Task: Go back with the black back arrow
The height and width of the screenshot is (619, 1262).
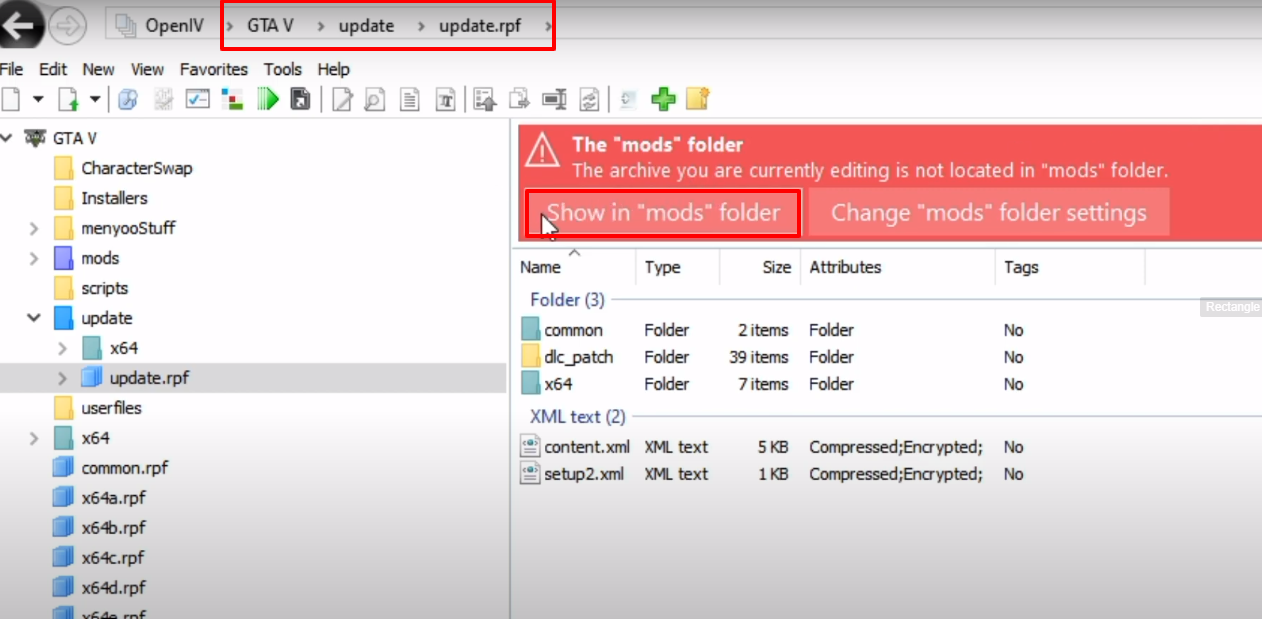Action: pyautogui.click(x=20, y=27)
